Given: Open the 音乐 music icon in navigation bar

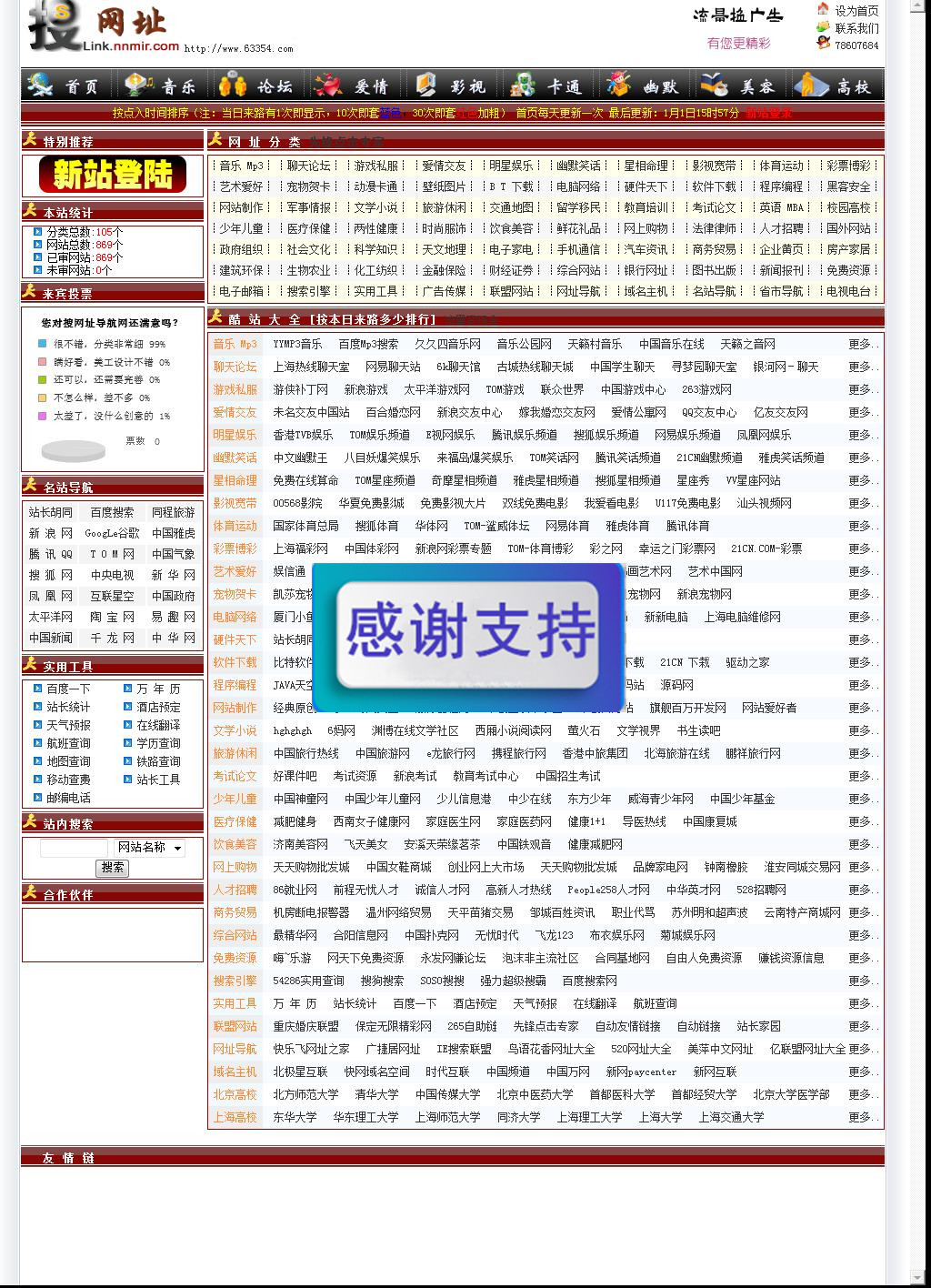Looking at the screenshot, I should tap(138, 85).
